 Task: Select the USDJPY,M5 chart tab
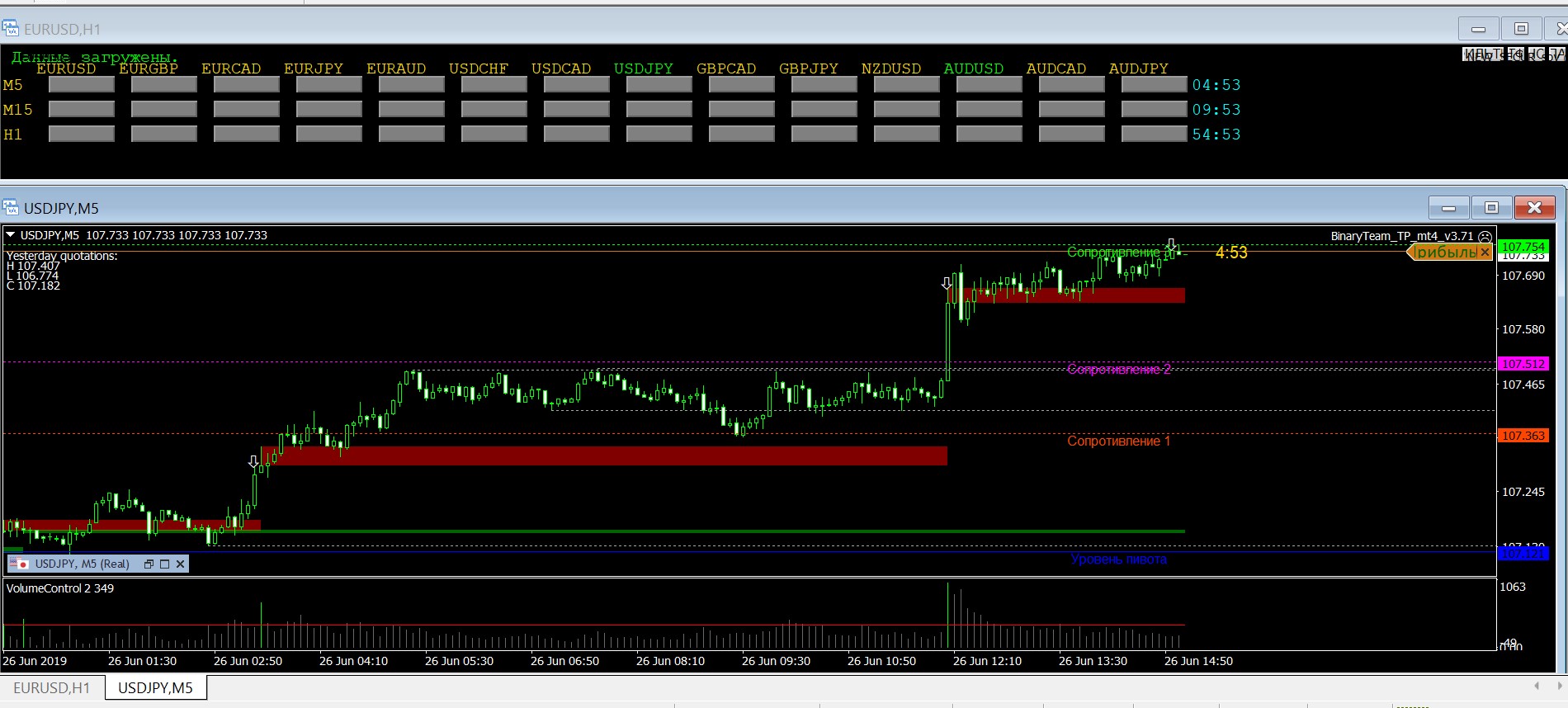click(x=155, y=687)
